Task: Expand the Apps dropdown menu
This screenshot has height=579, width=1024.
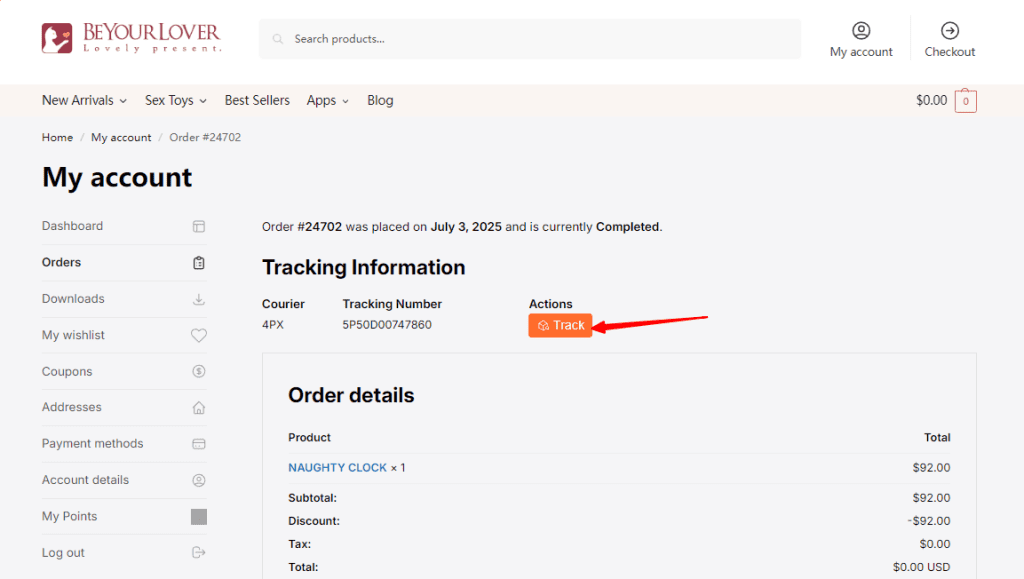Action: [x=327, y=101]
